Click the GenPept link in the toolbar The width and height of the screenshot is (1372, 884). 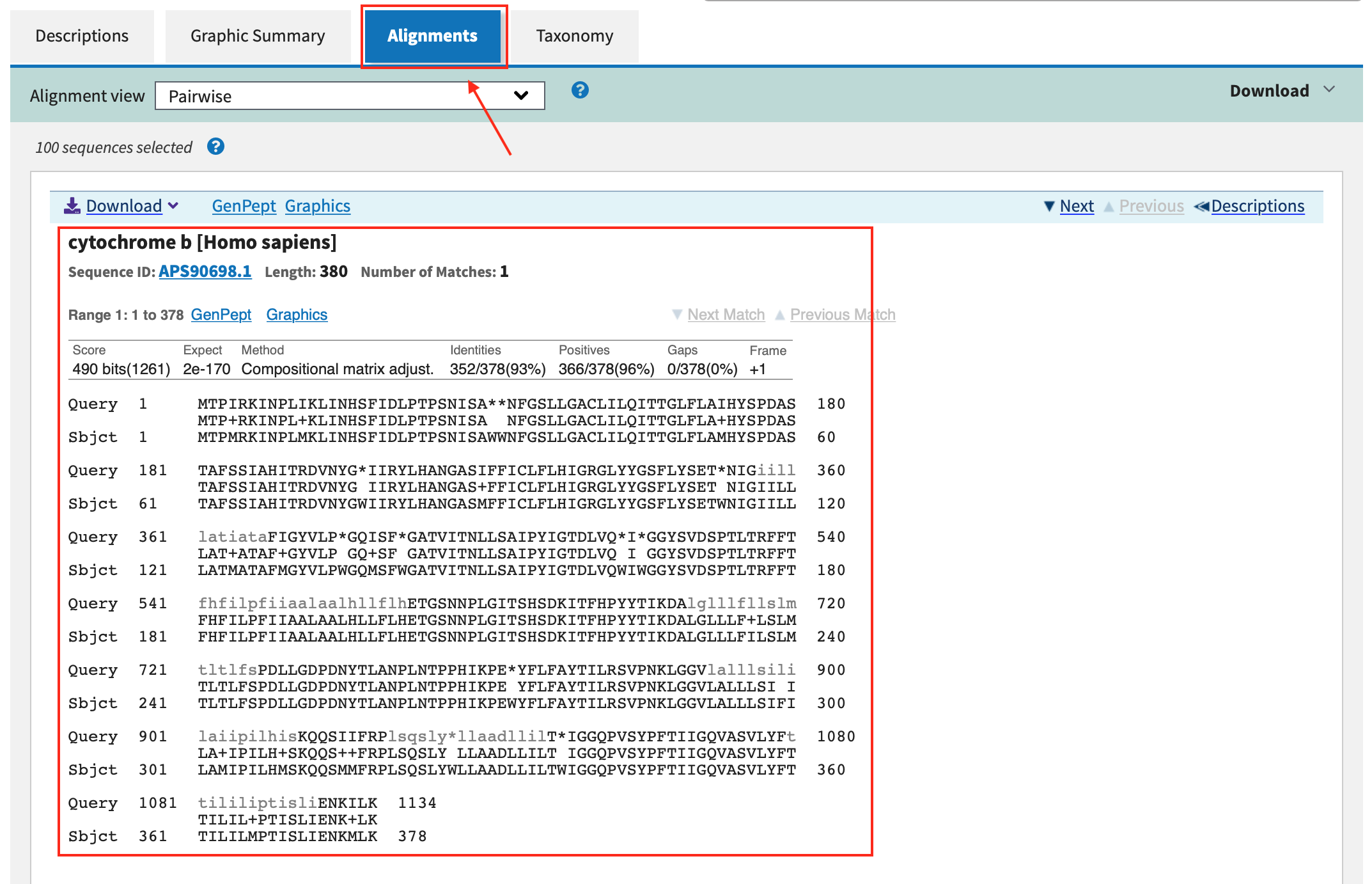coord(244,205)
